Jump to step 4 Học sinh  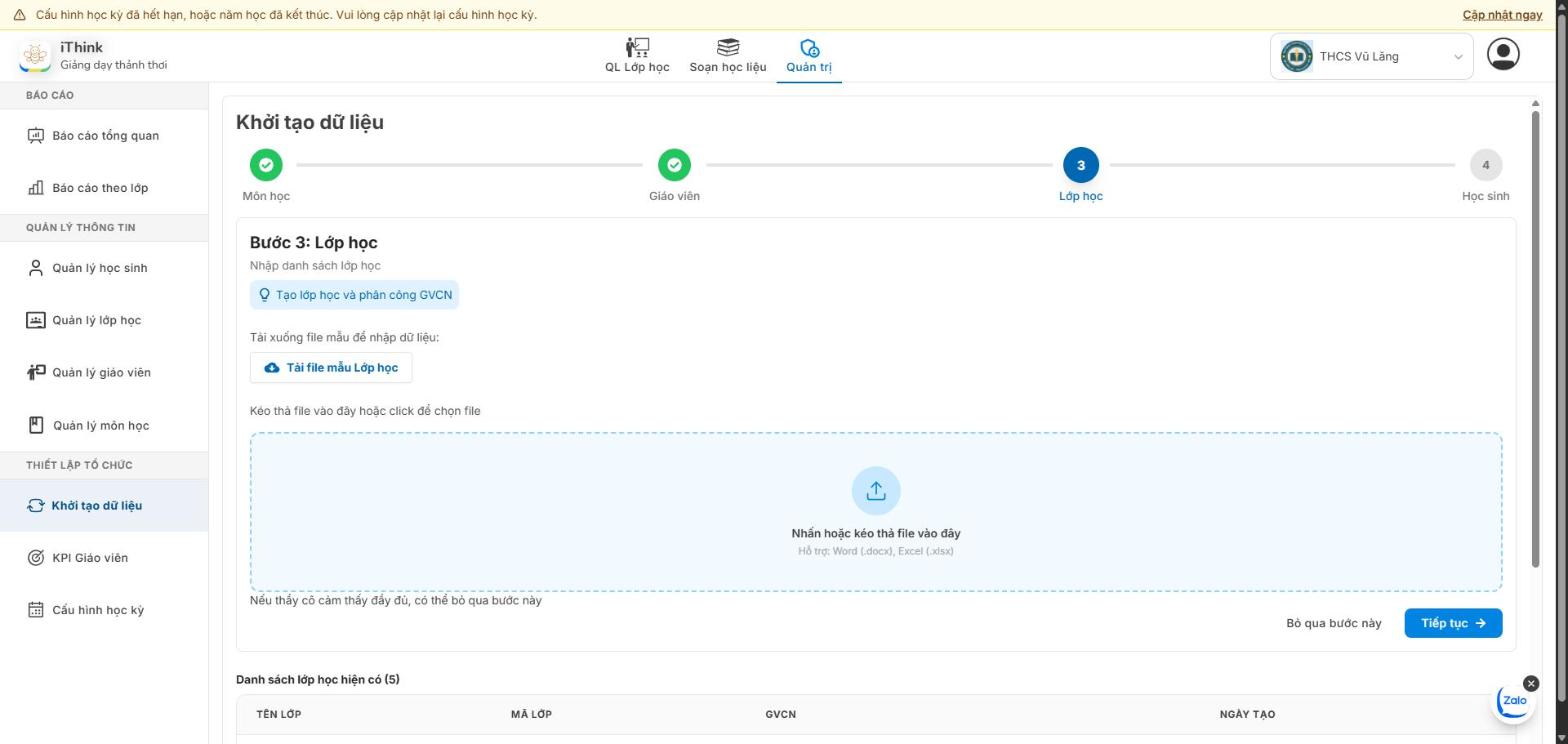[x=1486, y=165]
